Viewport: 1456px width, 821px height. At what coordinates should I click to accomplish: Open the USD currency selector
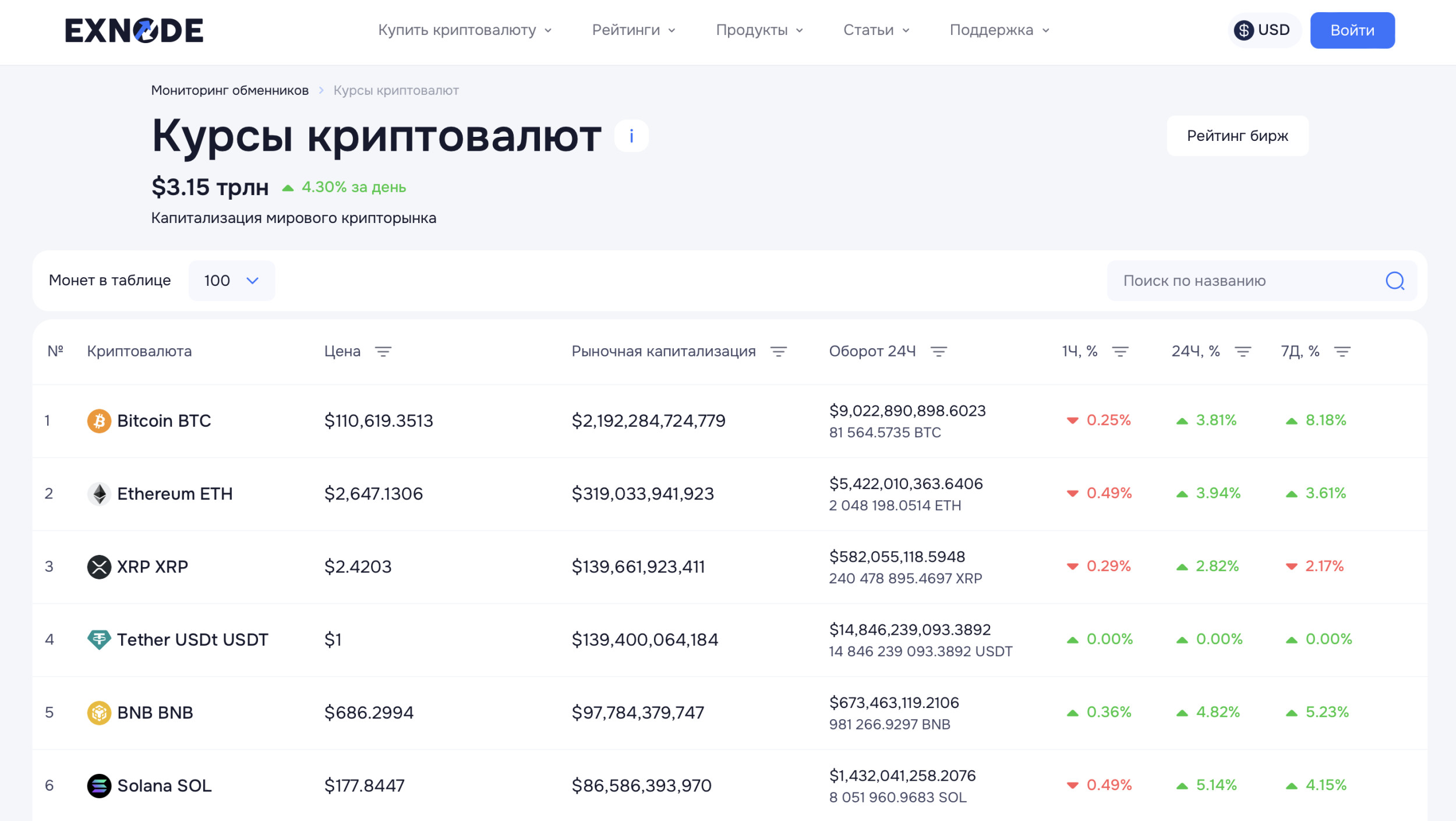pos(1263,30)
